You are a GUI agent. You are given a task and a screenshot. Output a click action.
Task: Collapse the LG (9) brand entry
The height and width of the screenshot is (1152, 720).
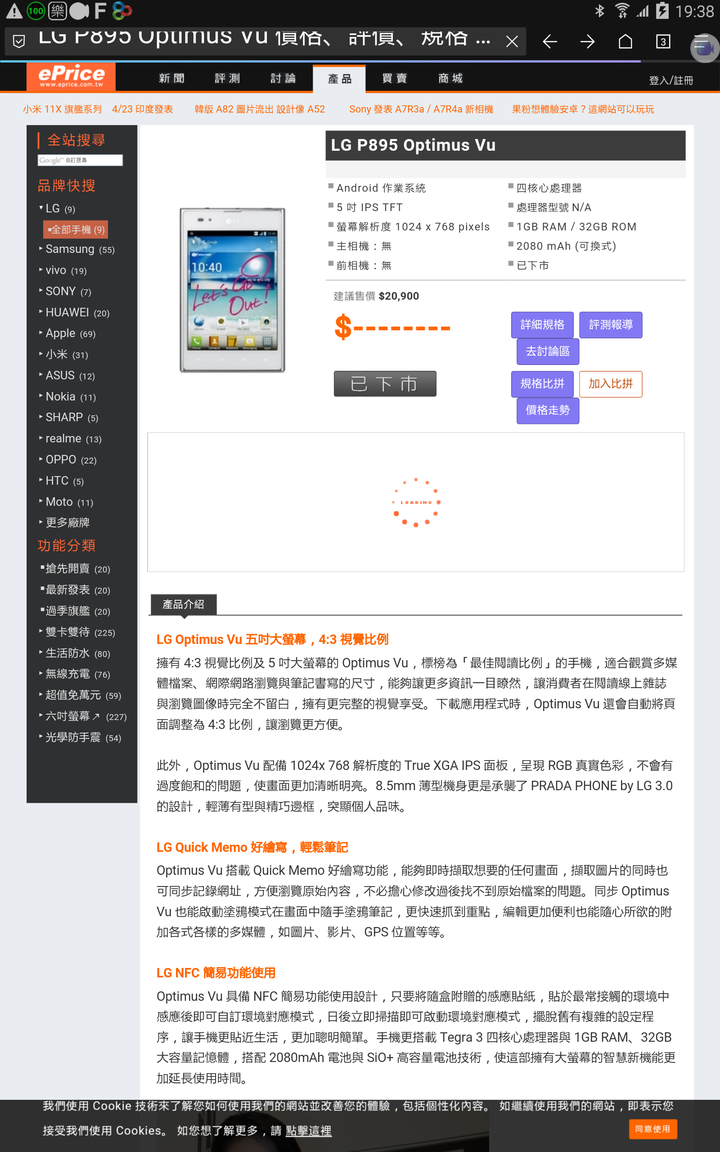(57, 209)
